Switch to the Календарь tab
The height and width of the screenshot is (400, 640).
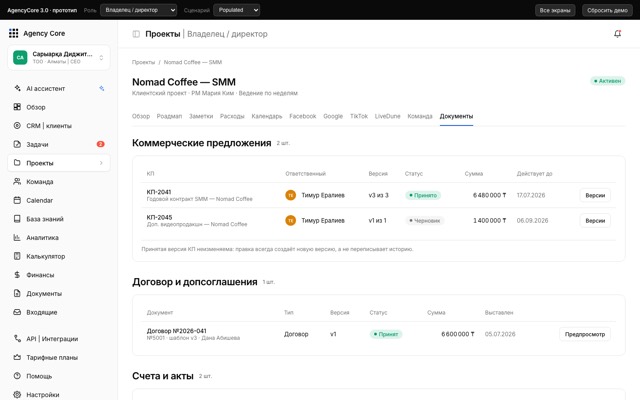click(x=267, y=116)
